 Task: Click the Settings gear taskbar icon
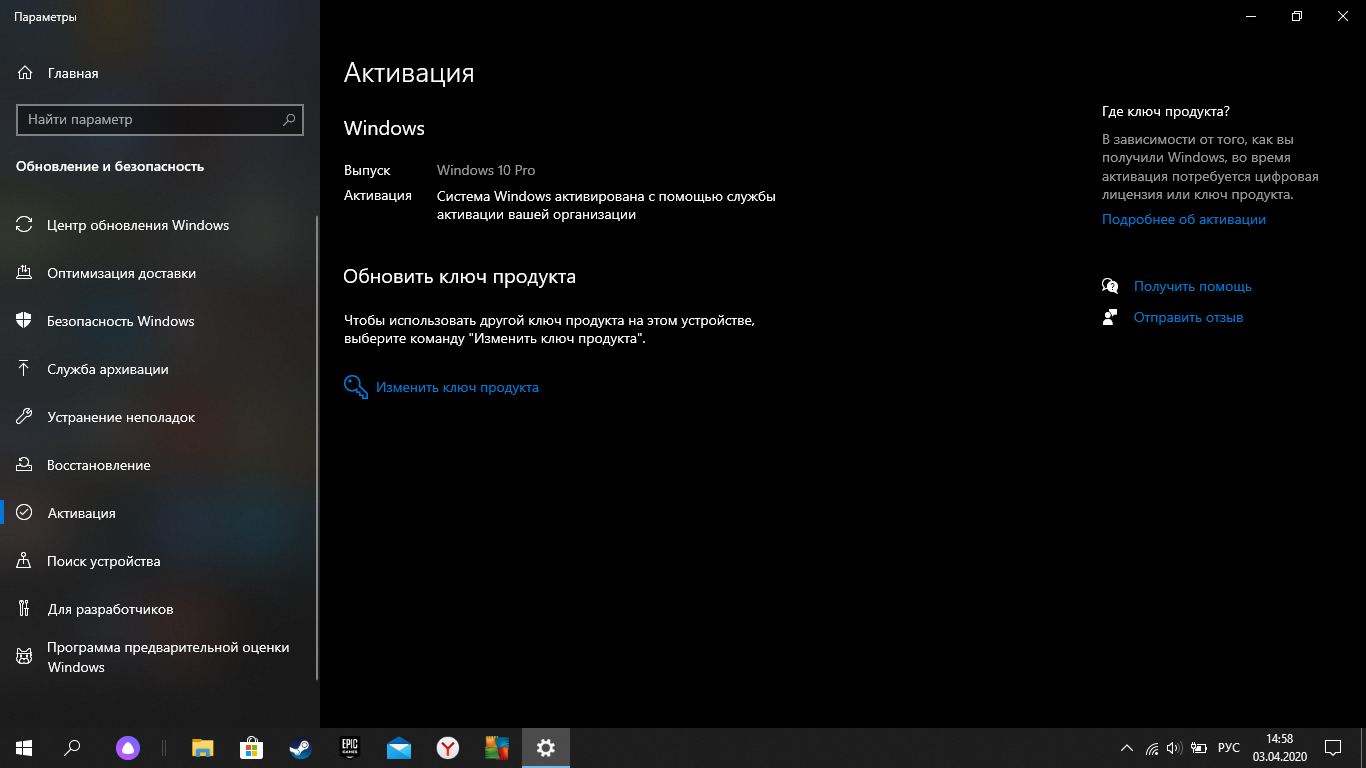click(x=545, y=747)
